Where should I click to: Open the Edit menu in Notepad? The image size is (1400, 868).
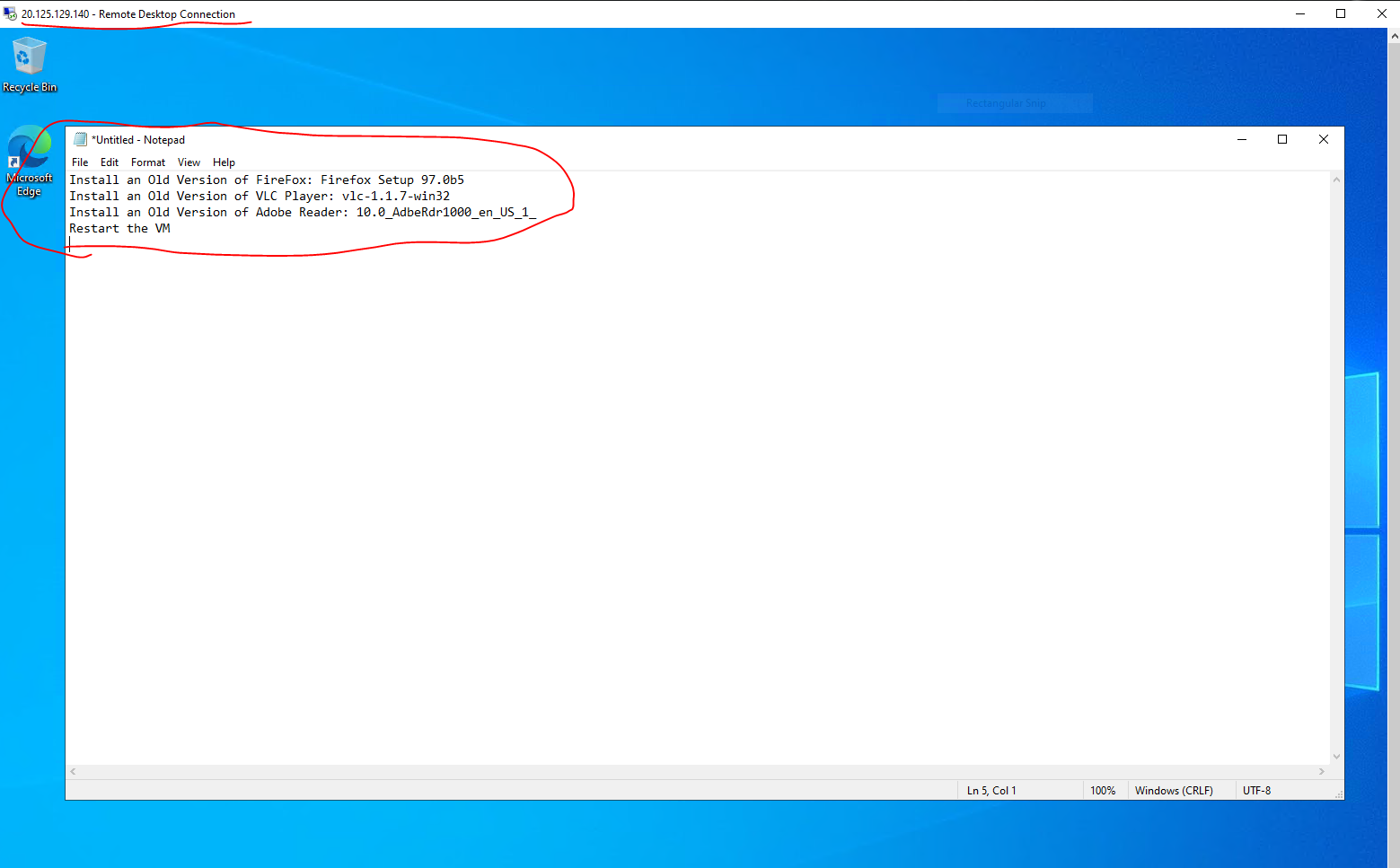[110, 162]
